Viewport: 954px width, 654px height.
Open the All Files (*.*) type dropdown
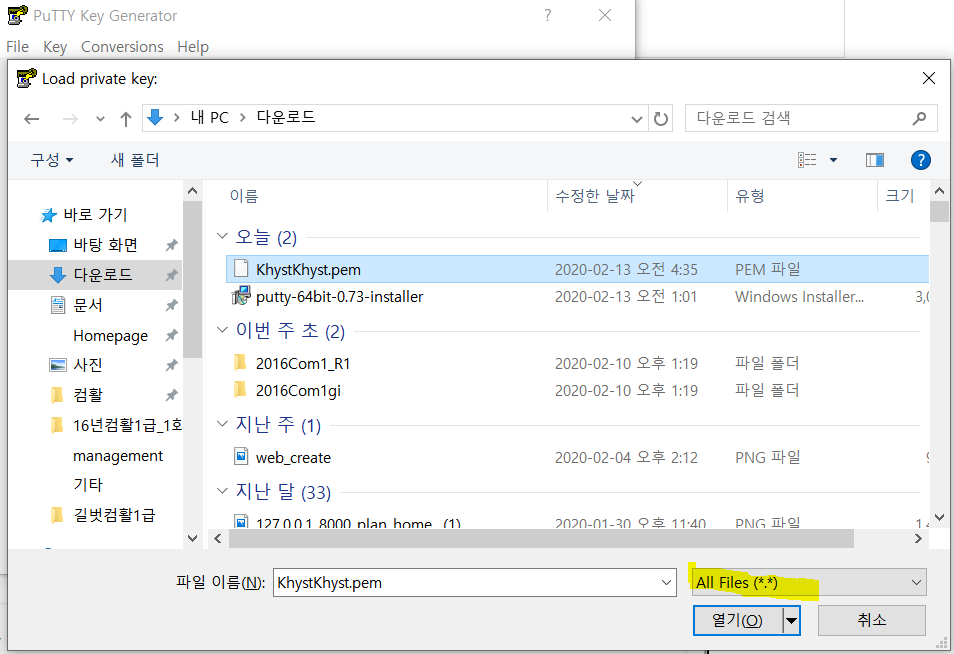(810, 582)
